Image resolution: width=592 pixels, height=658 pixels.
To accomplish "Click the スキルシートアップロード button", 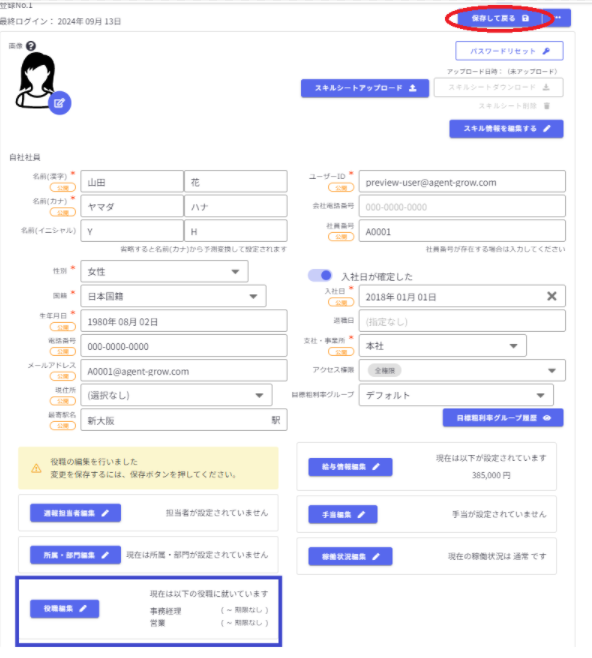I will pyautogui.click(x=365, y=88).
